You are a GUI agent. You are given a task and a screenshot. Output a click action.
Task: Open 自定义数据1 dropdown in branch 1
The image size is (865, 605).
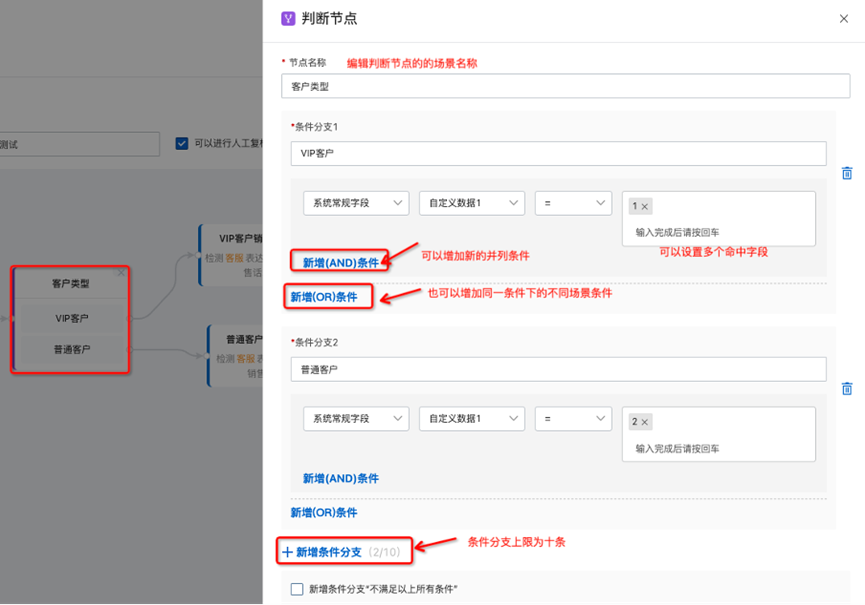coord(472,203)
